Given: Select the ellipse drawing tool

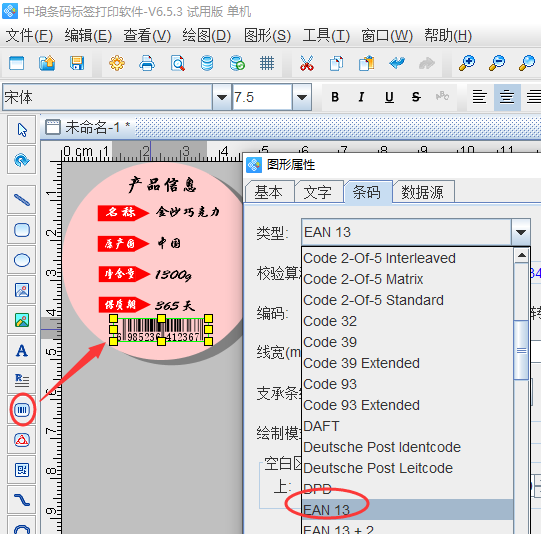Looking at the screenshot, I should click(22, 260).
